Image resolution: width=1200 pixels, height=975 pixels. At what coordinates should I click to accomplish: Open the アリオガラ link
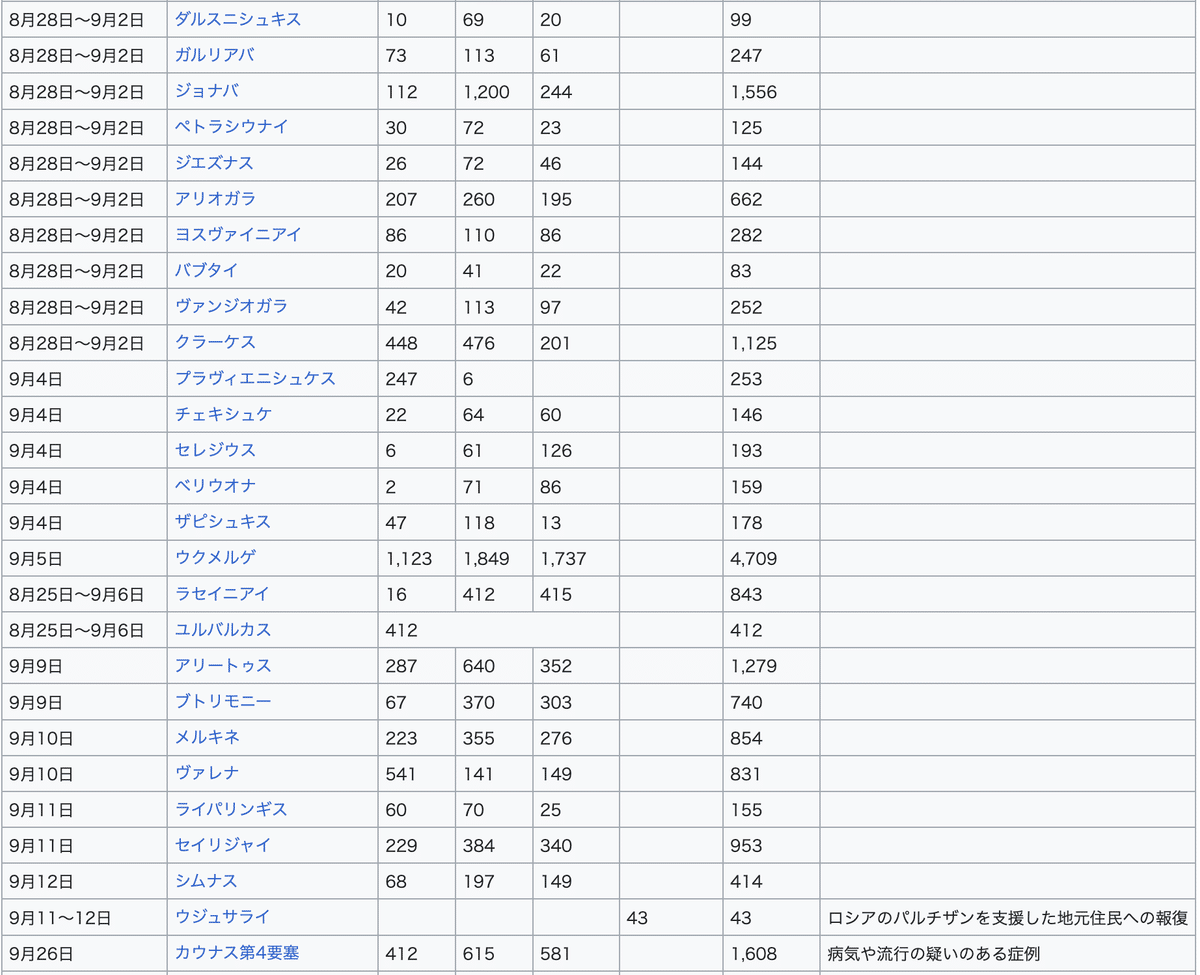click(215, 199)
